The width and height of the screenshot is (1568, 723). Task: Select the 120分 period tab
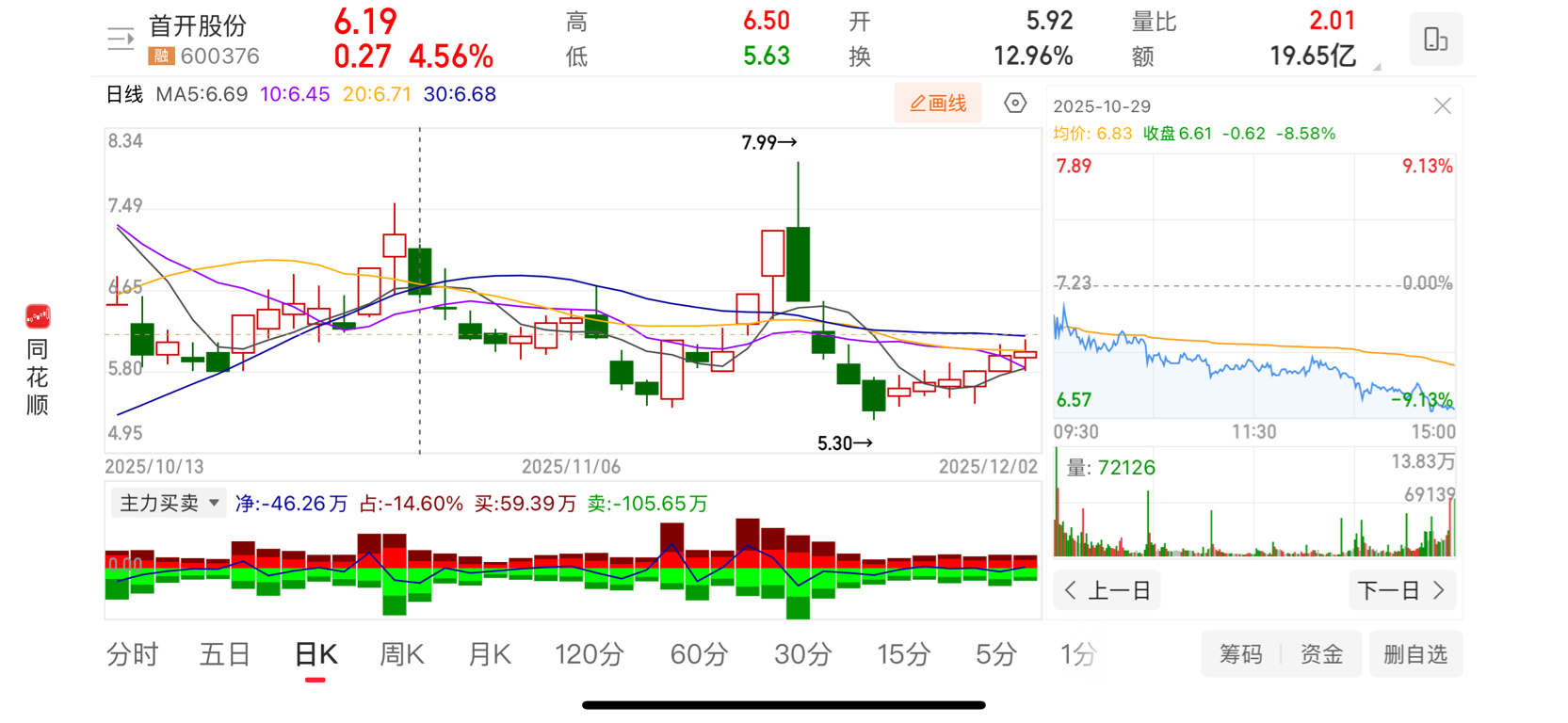(590, 654)
